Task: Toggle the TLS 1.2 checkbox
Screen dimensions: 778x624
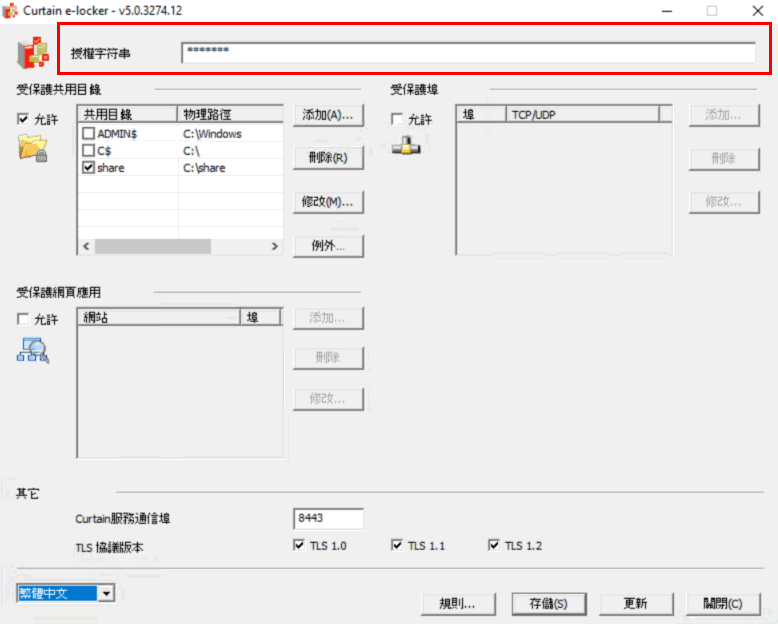Action: 494,545
